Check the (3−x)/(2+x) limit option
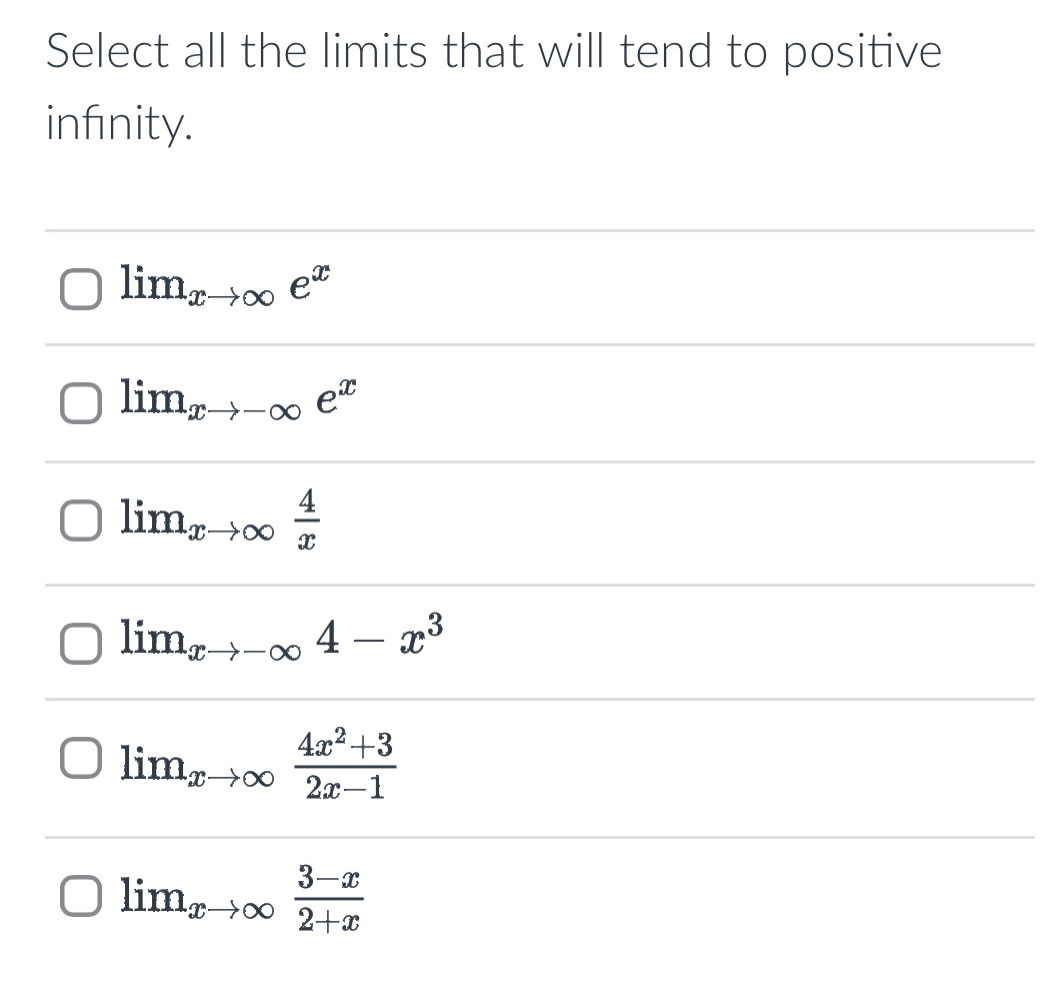Viewport: 1046px width, 1001px height. pyautogui.click(x=81, y=897)
